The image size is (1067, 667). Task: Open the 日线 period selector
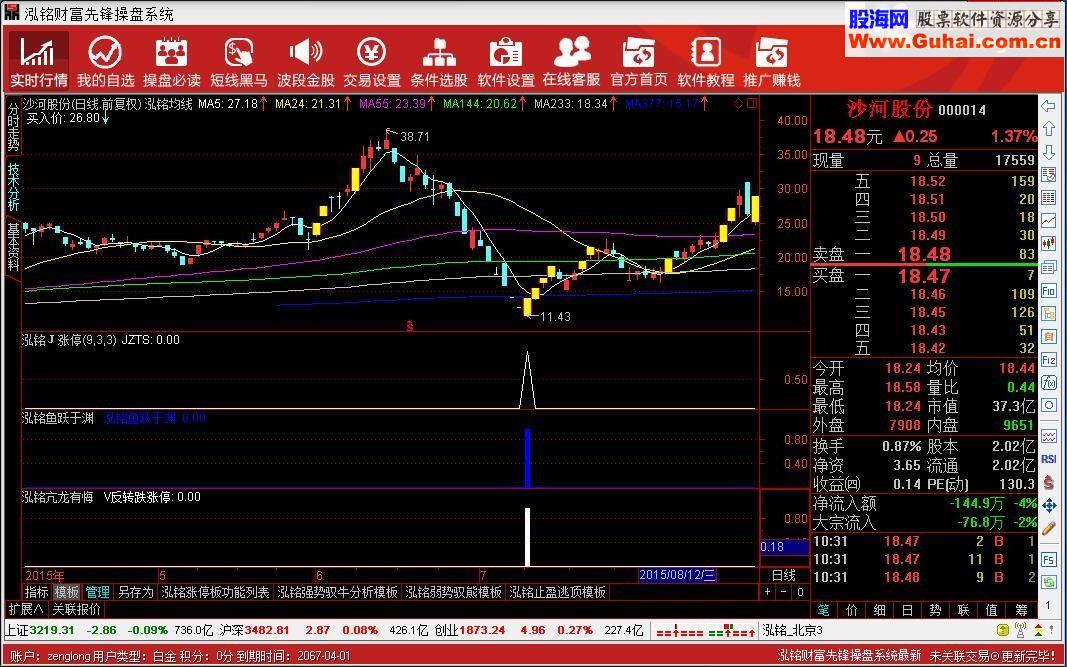tap(785, 576)
